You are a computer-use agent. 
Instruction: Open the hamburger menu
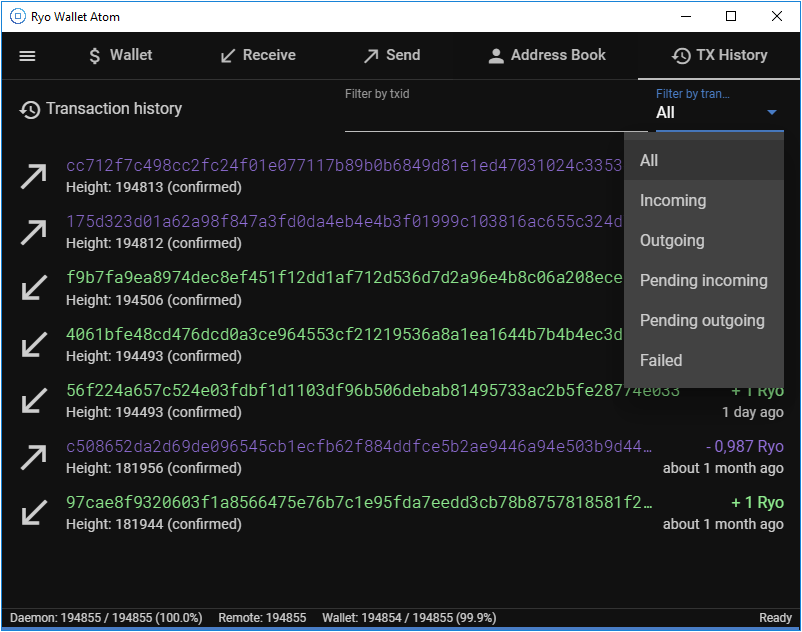click(27, 56)
